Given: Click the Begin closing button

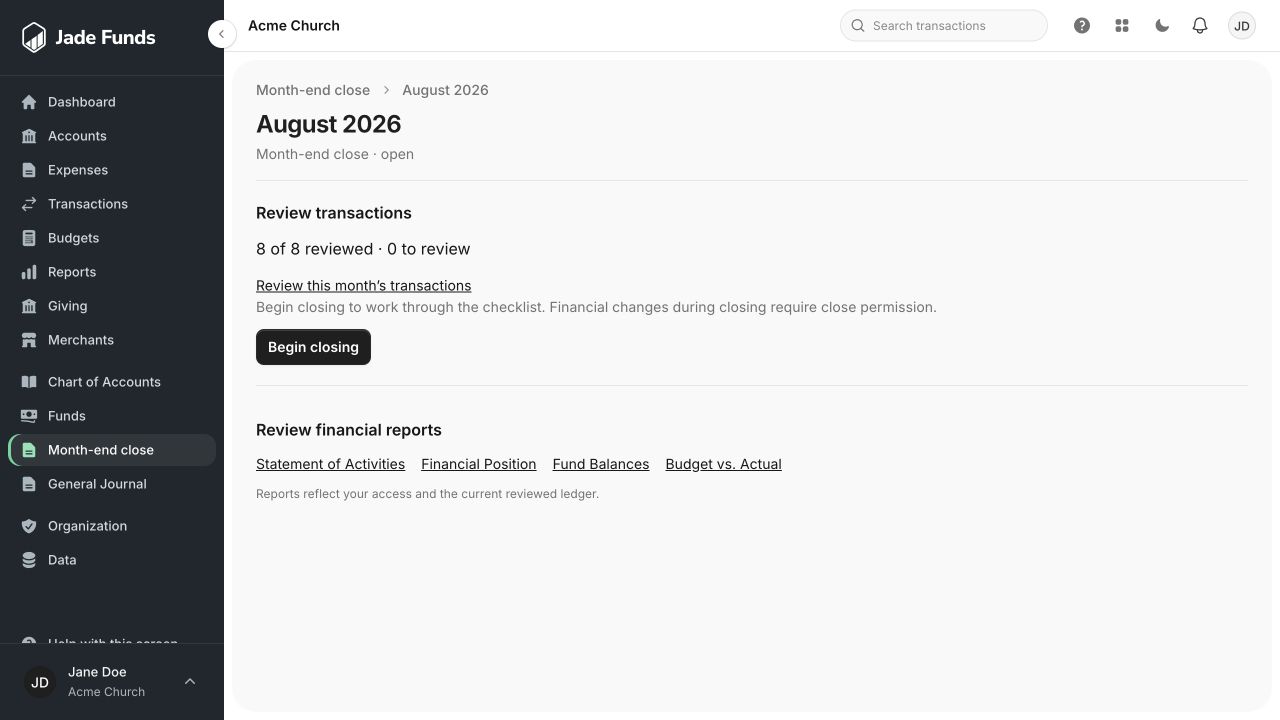Looking at the screenshot, I should coord(313,347).
